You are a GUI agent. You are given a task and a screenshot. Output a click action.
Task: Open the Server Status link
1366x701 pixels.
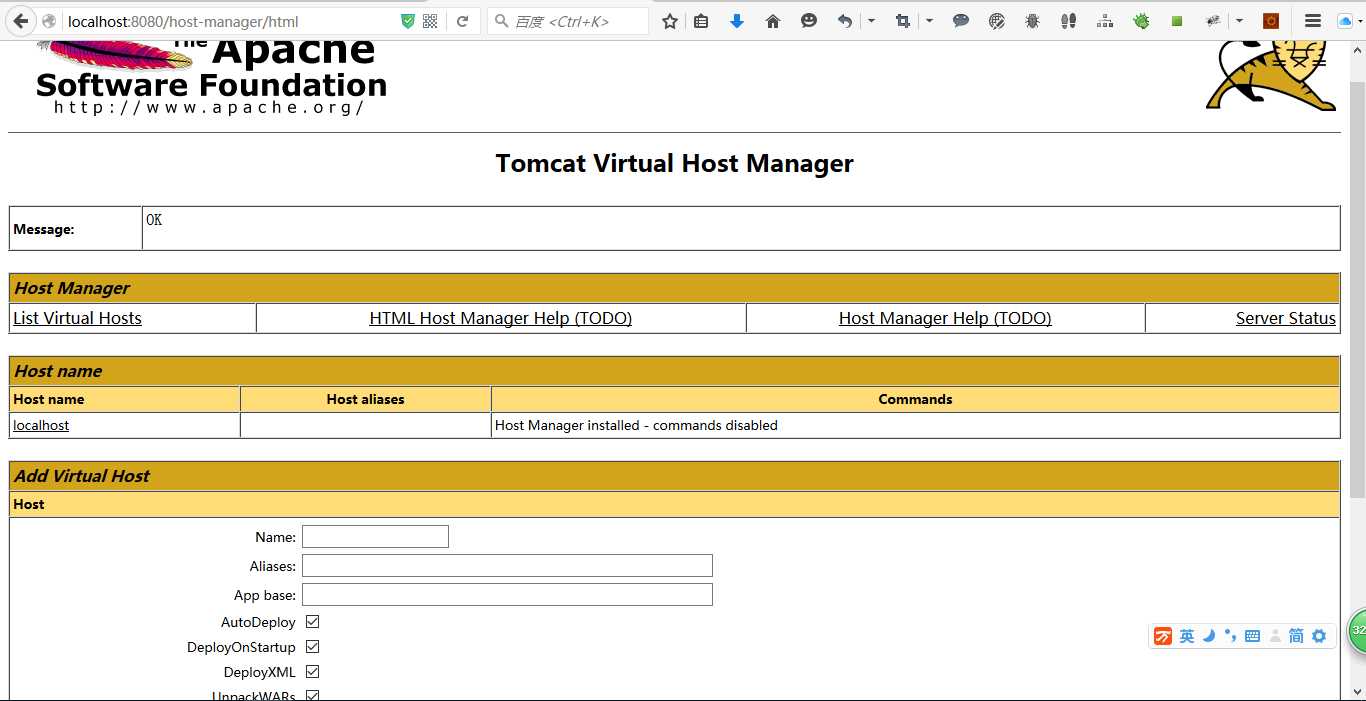(1285, 318)
